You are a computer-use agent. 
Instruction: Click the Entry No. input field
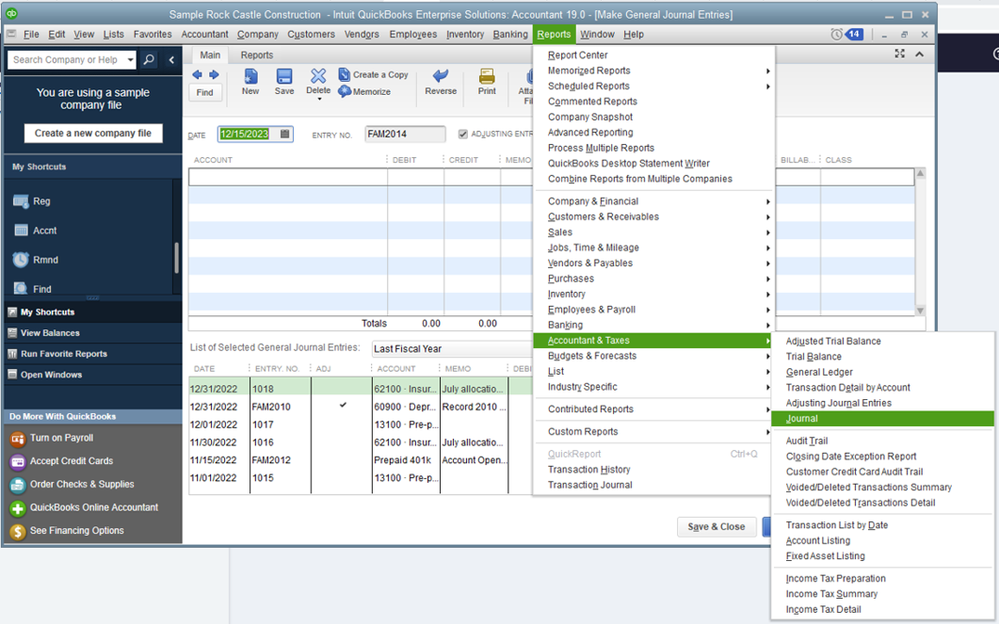405,134
